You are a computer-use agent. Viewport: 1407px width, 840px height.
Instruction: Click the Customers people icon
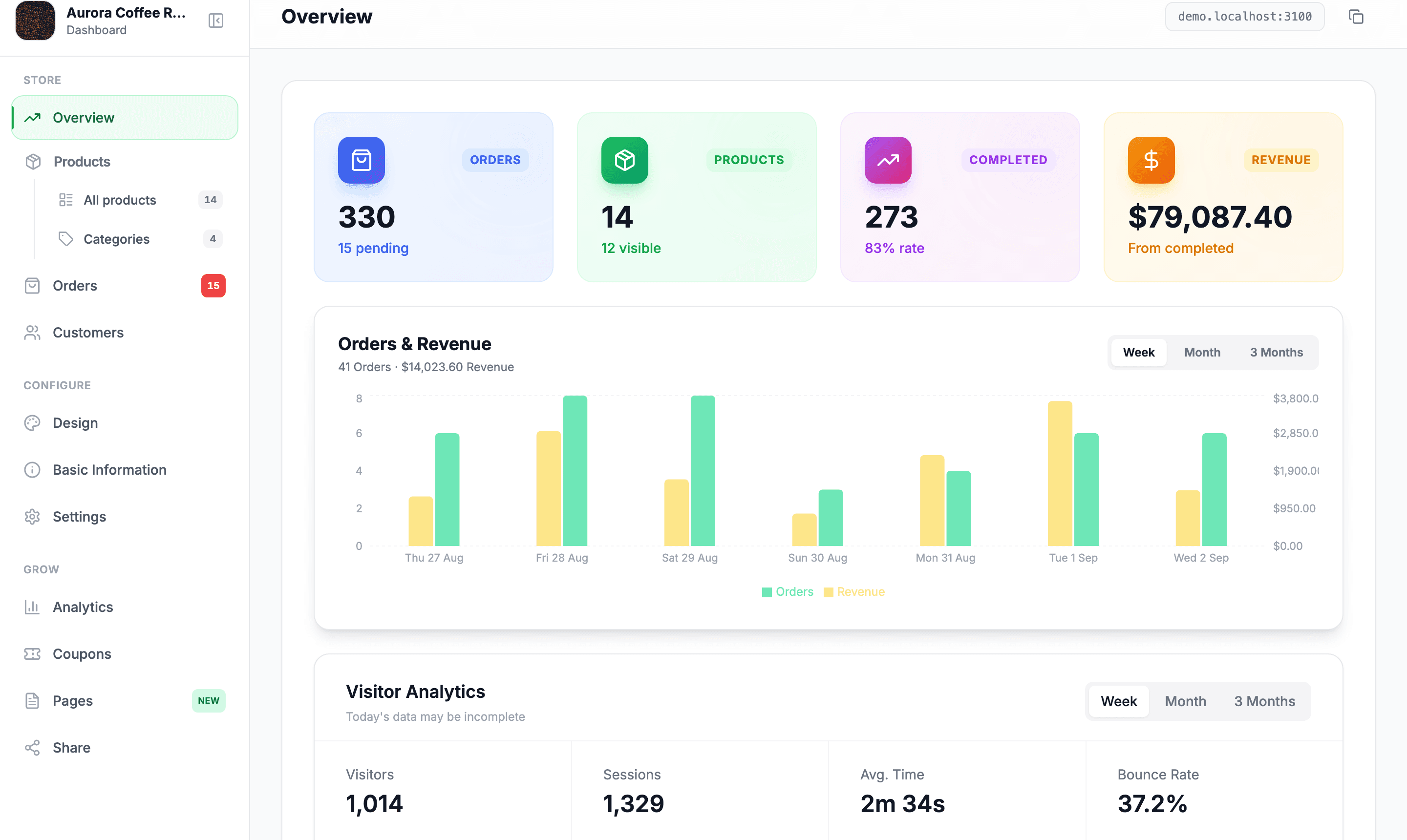(32, 333)
